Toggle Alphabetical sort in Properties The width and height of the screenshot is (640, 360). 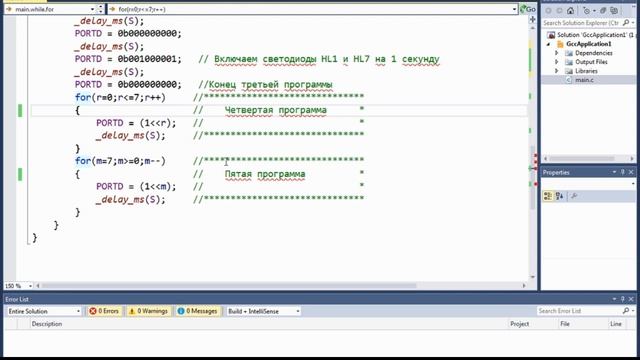click(560, 196)
